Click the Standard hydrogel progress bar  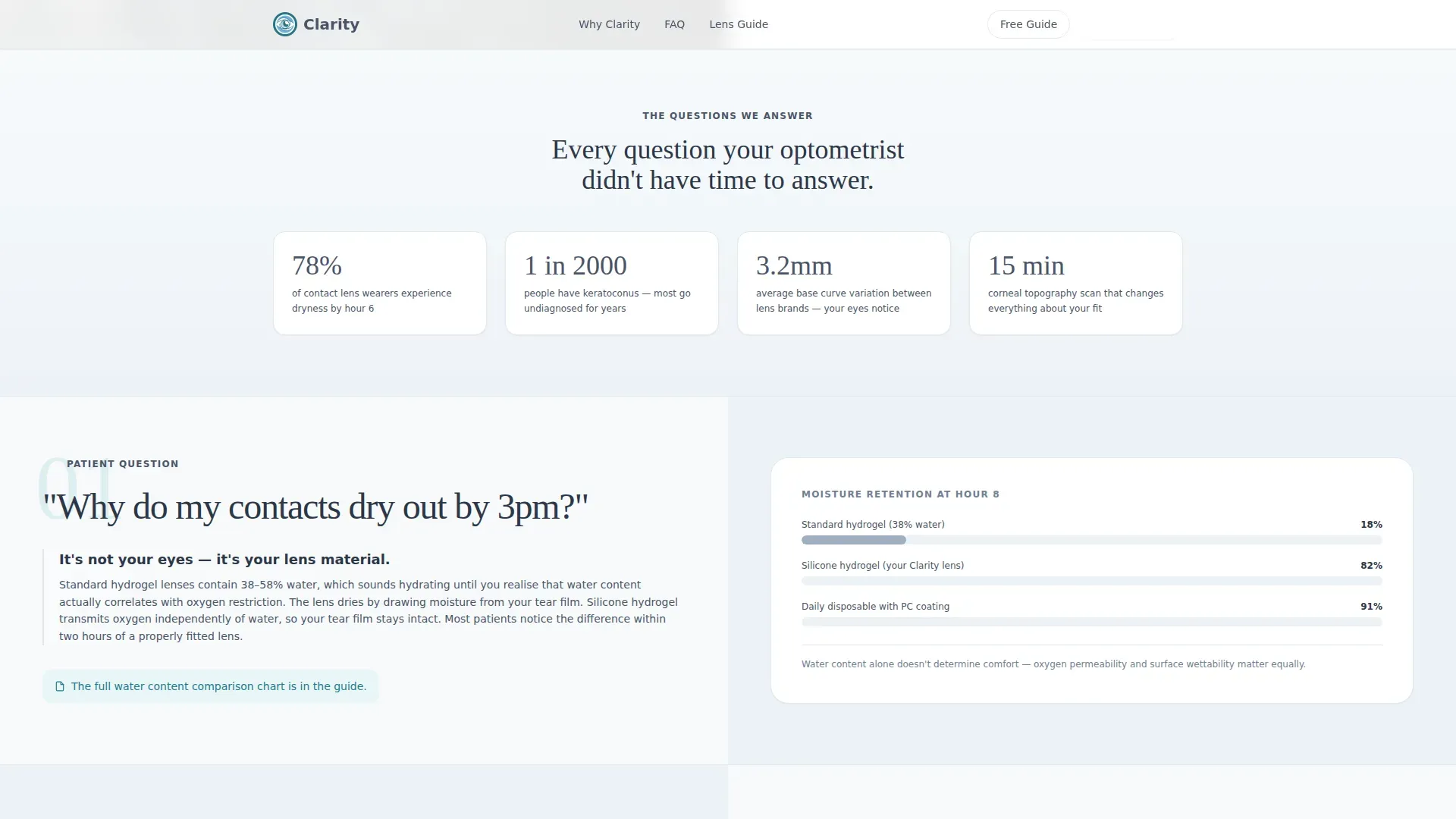coord(1092,540)
